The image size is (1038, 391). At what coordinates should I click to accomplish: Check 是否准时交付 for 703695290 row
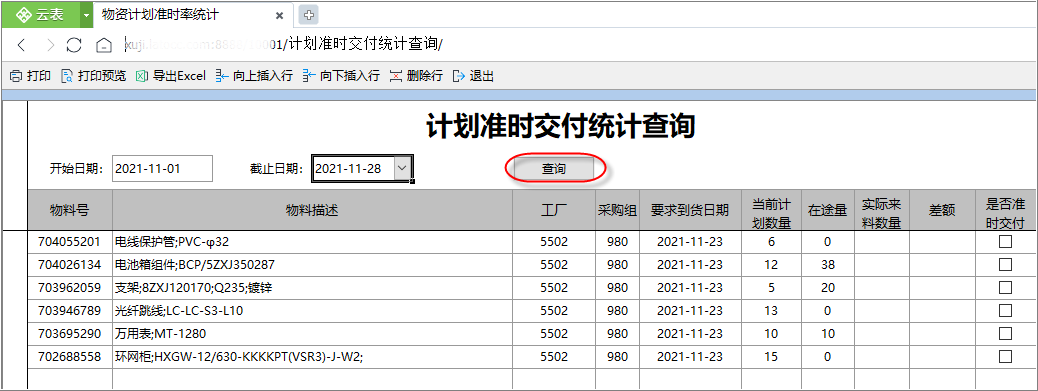coord(1005,333)
